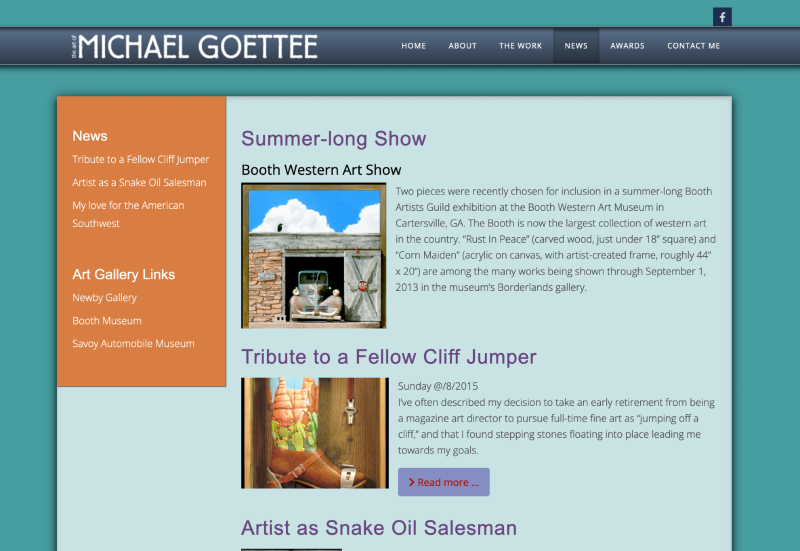Click the Facebook icon in the header

click(722, 17)
